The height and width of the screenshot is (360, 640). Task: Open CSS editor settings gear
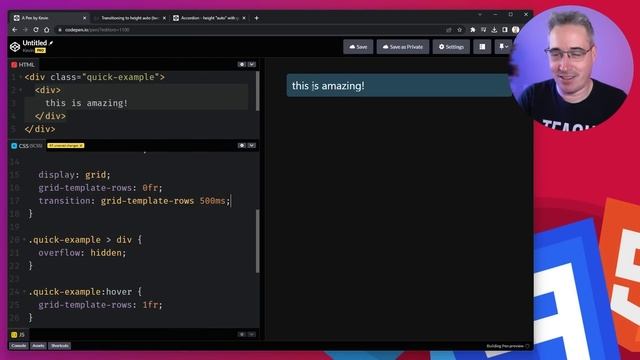click(242, 145)
